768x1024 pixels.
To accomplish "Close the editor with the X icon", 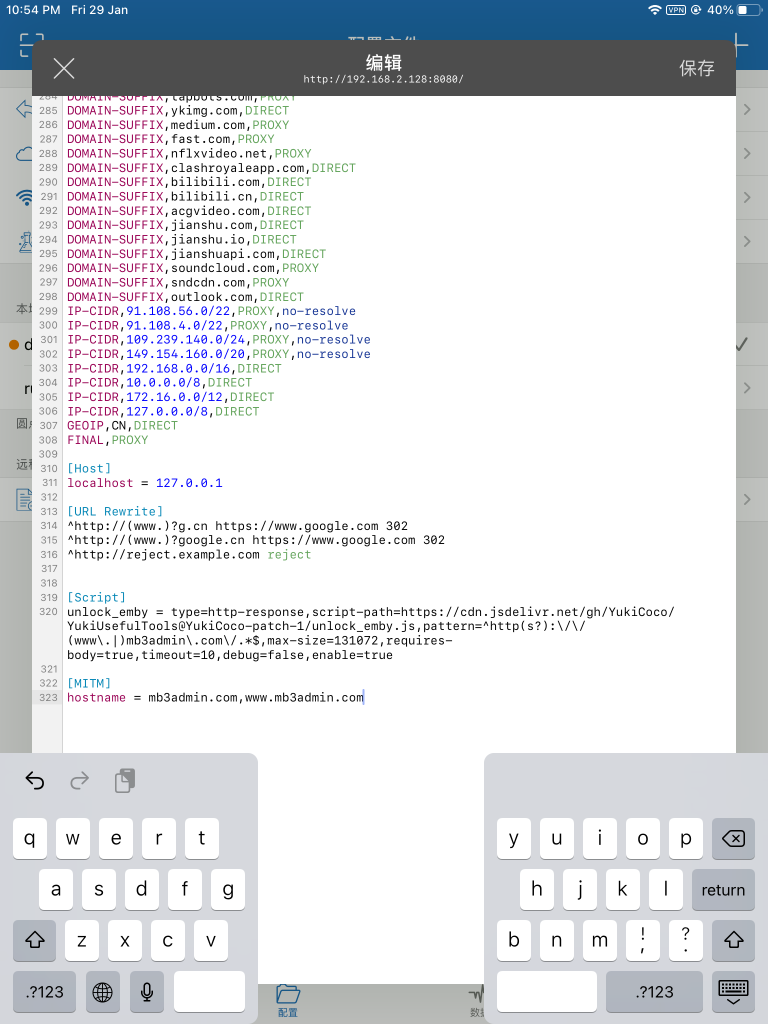I will [x=64, y=68].
